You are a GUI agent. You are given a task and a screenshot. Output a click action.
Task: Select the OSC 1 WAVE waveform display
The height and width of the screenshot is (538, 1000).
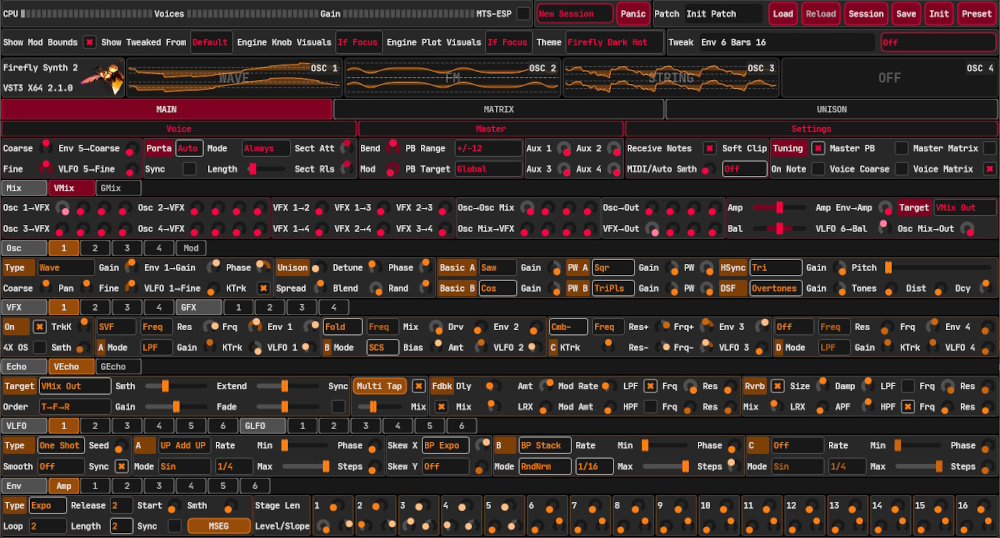[234, 77]
